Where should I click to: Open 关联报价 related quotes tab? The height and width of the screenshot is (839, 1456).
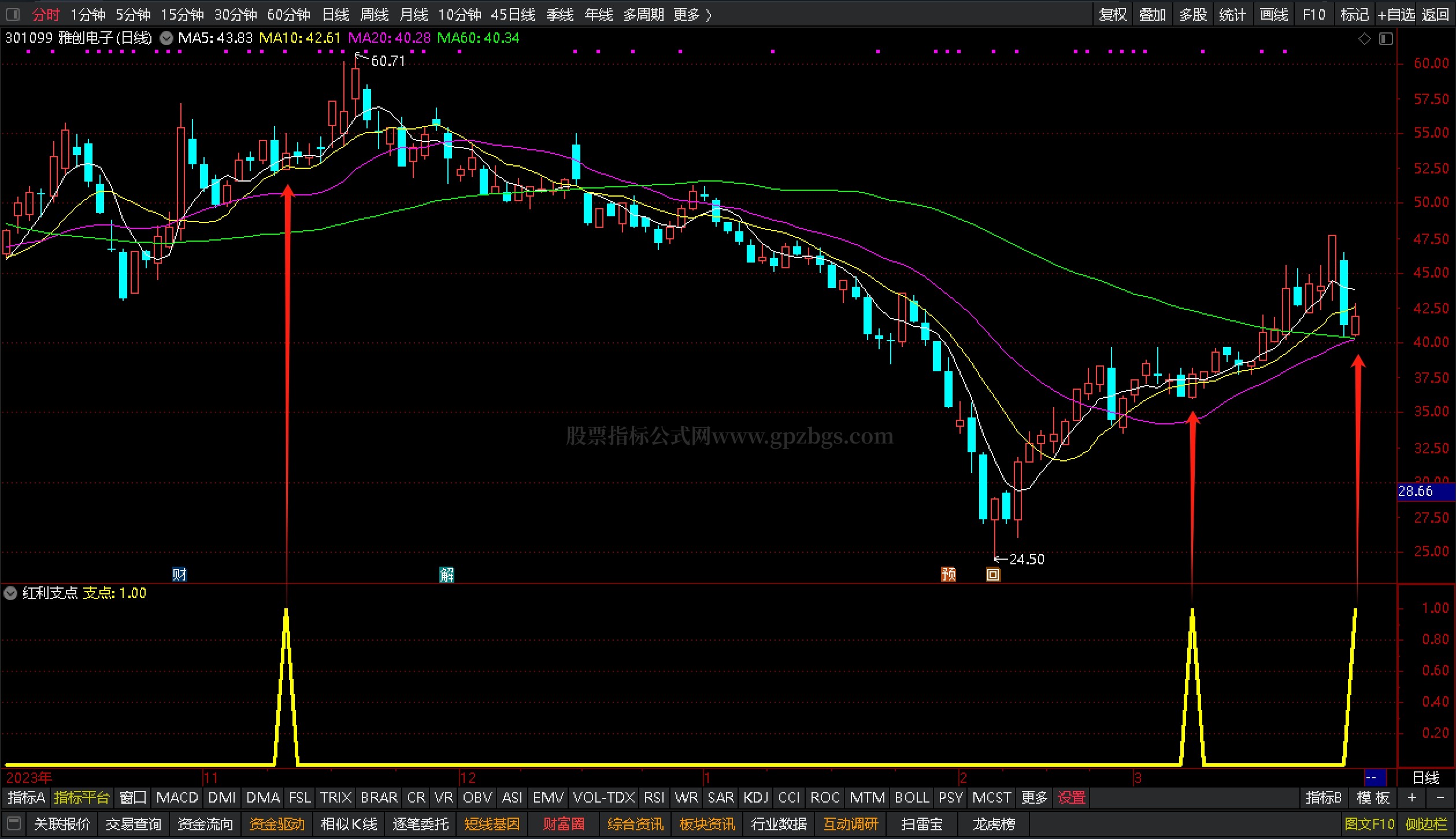pos(62,824)
